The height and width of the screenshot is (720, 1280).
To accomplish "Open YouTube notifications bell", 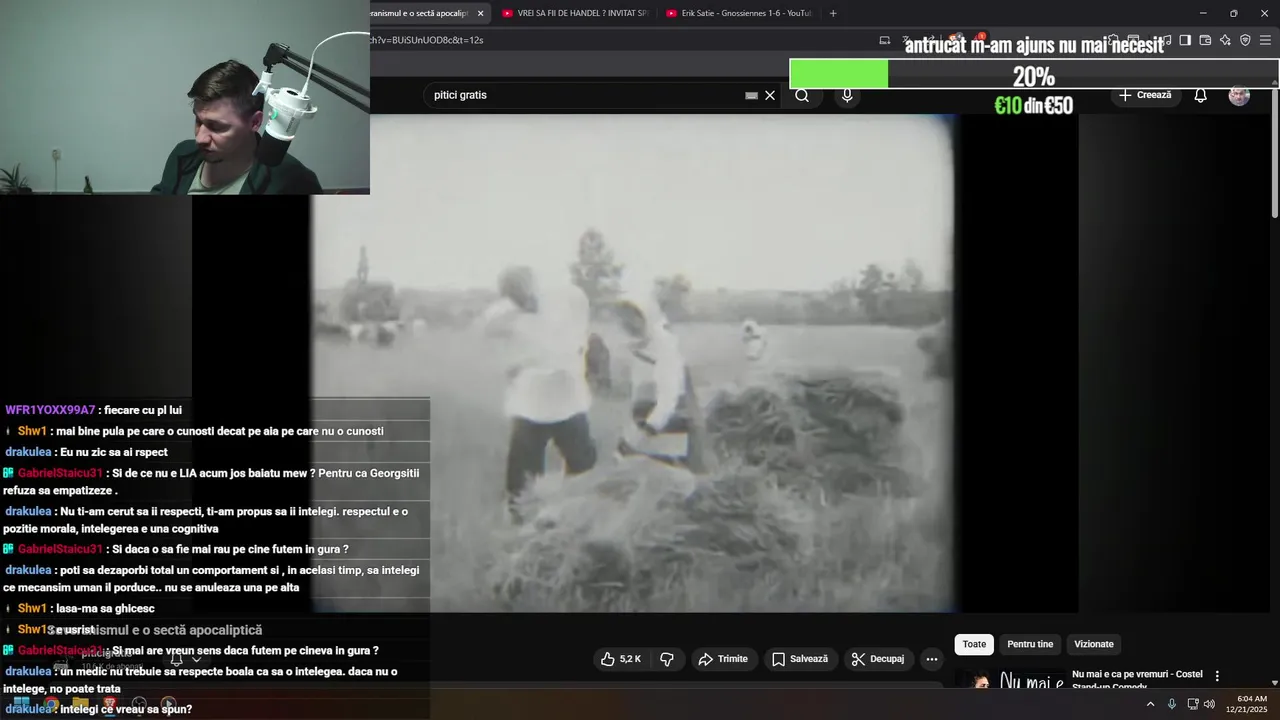I will tap(1200, 95).
